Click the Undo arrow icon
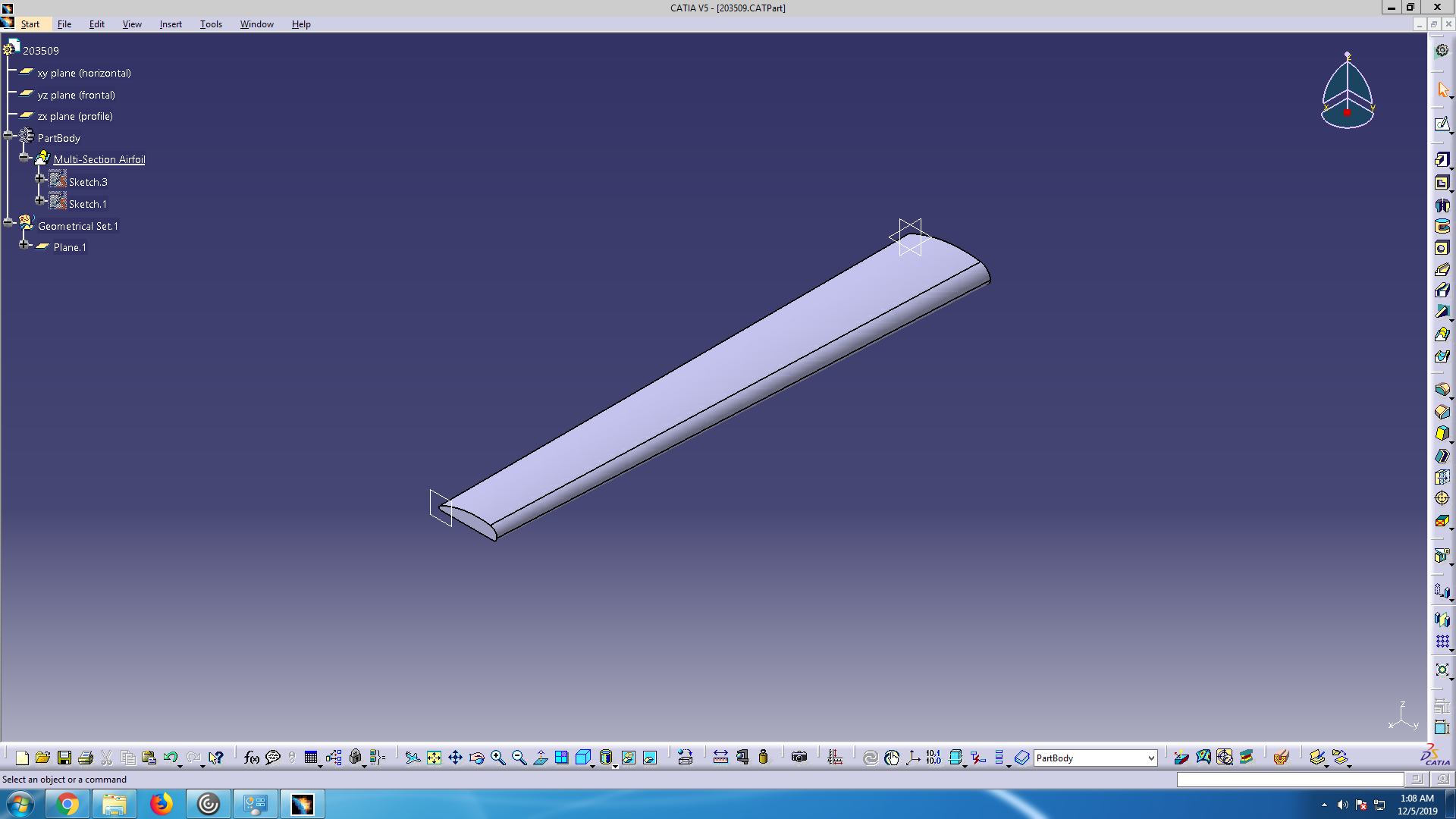The height and width of the screenshot is (819, 1456). (170, 758)
